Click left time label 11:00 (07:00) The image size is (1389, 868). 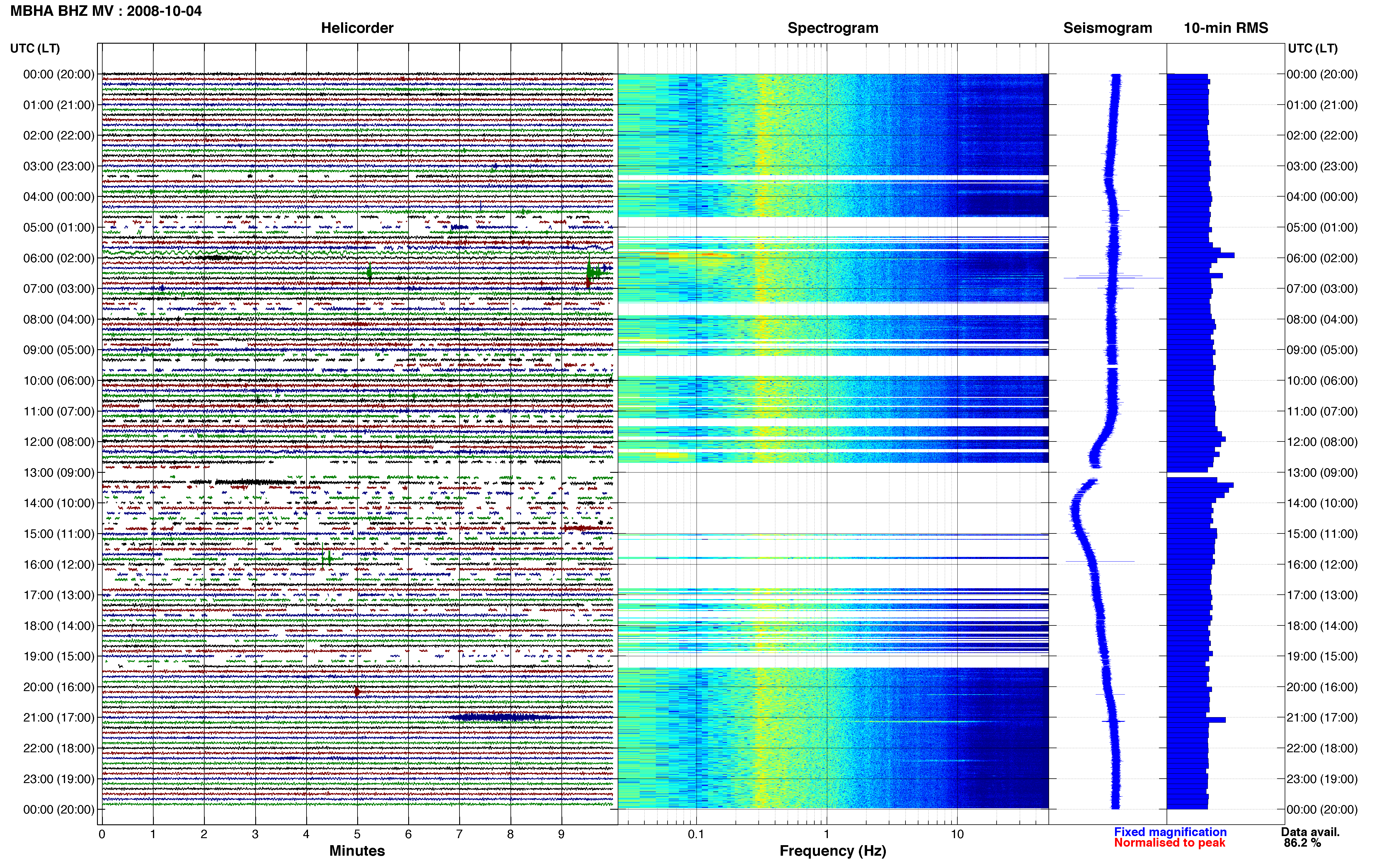coord(59,412)
